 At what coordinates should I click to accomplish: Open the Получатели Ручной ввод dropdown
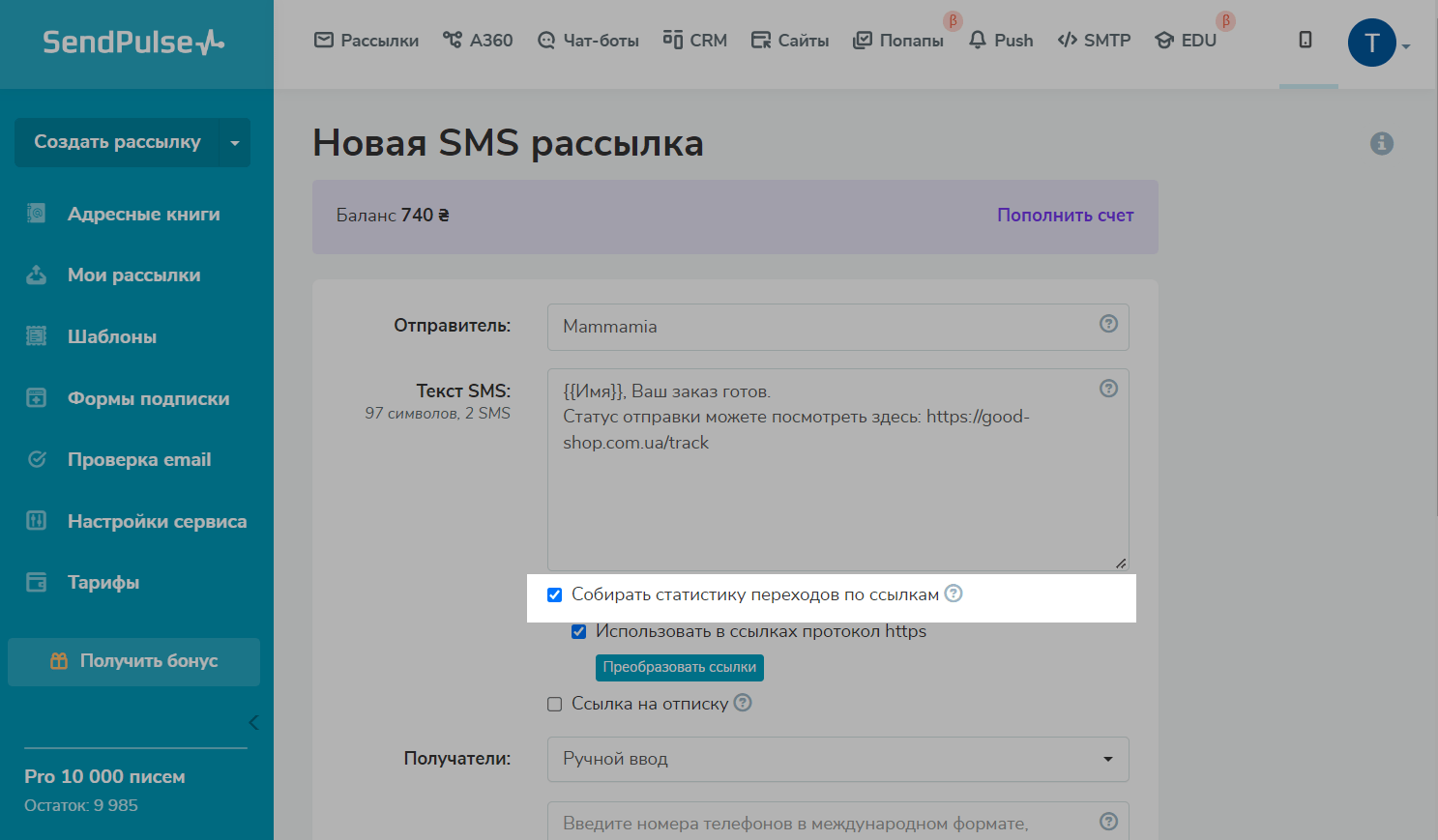(x=838, y=760)
